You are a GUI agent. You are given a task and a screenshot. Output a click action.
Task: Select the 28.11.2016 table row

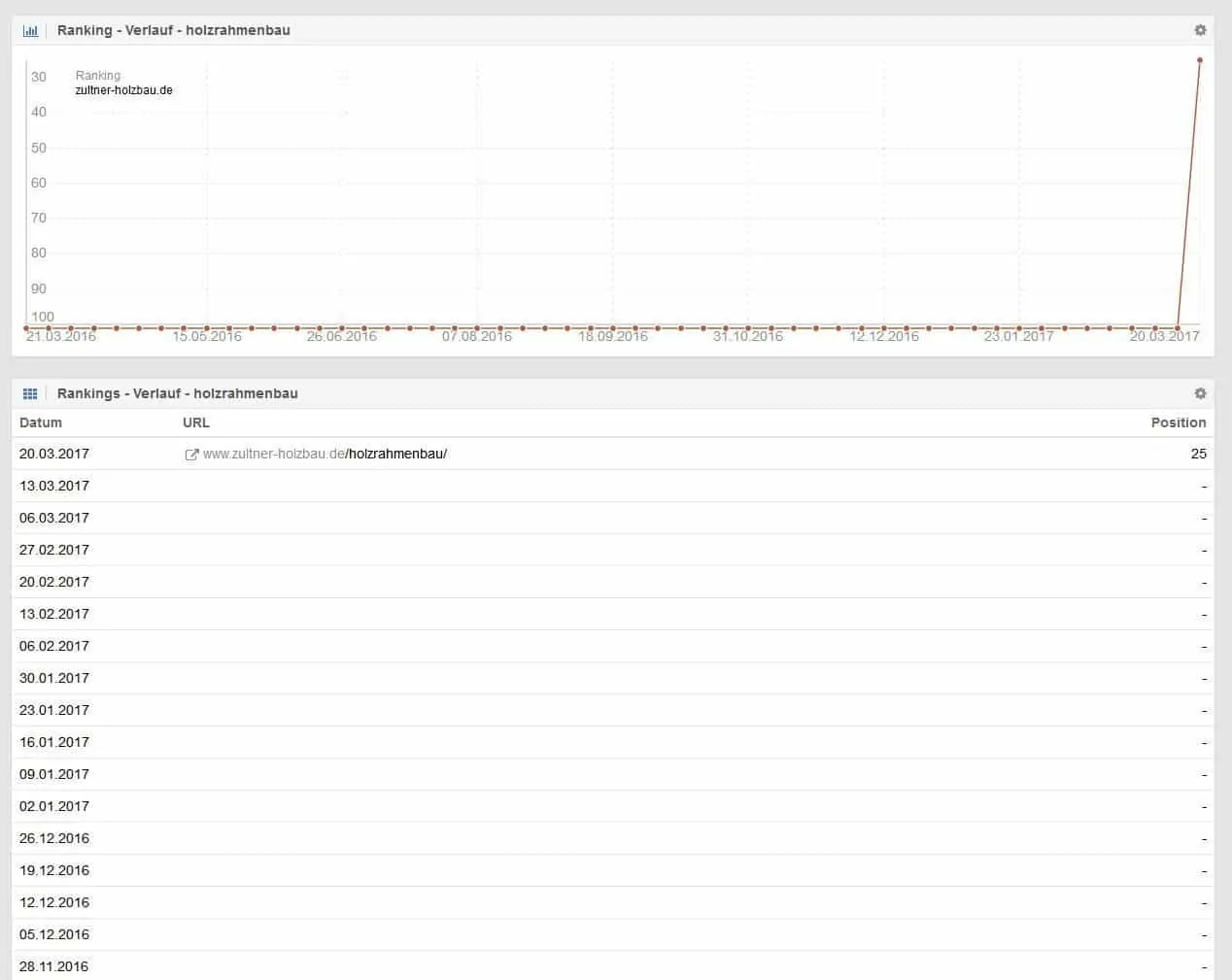54,966
